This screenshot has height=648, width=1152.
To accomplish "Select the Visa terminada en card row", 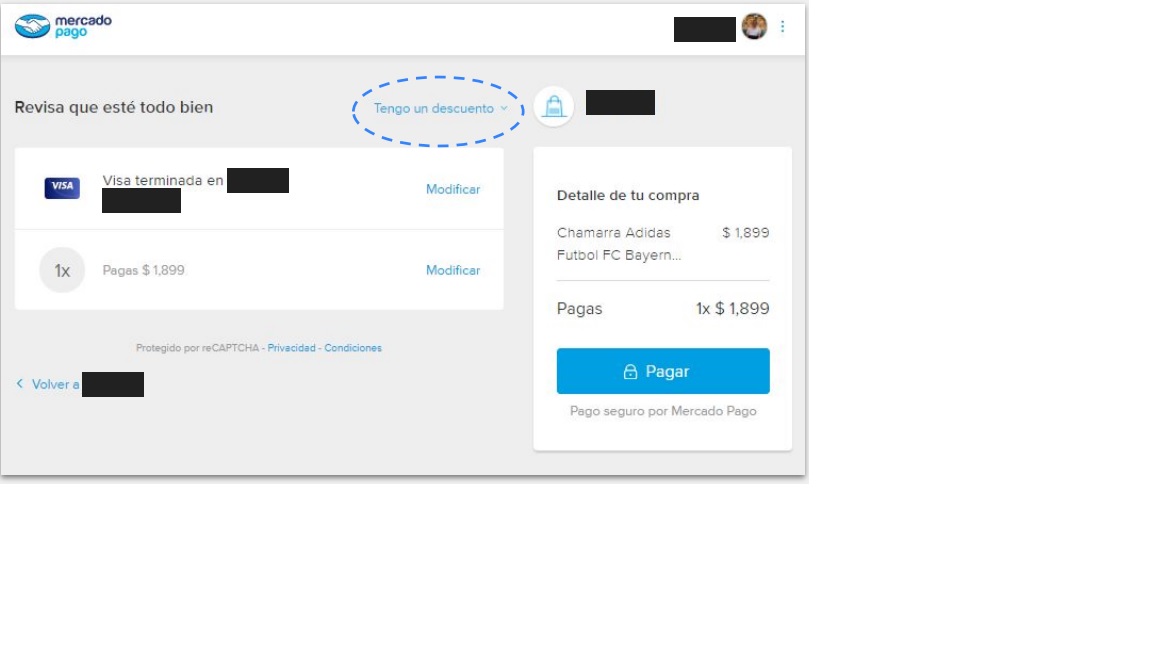I will click(x=259, y=189).
